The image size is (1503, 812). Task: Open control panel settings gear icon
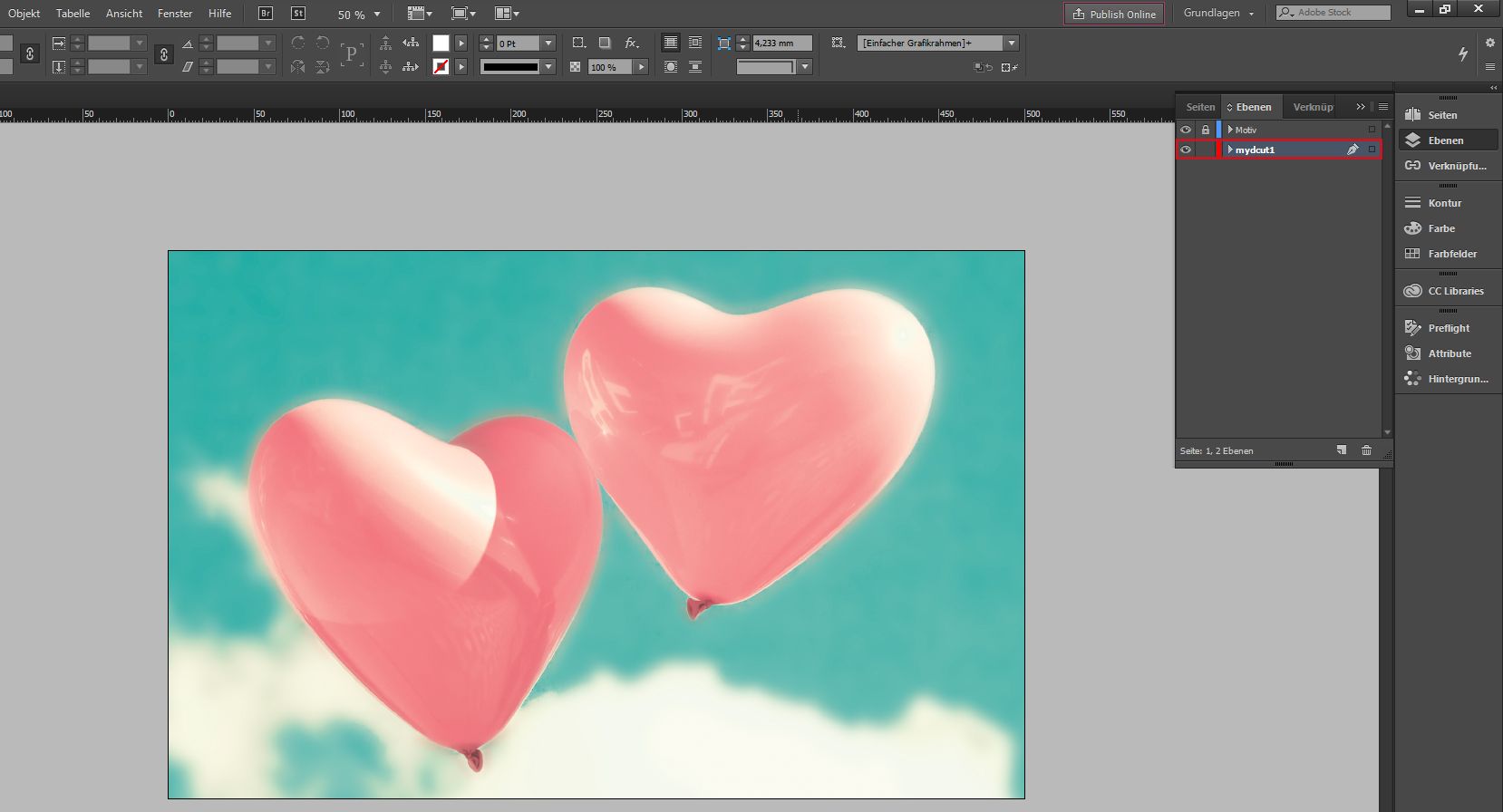point(1489,43)
